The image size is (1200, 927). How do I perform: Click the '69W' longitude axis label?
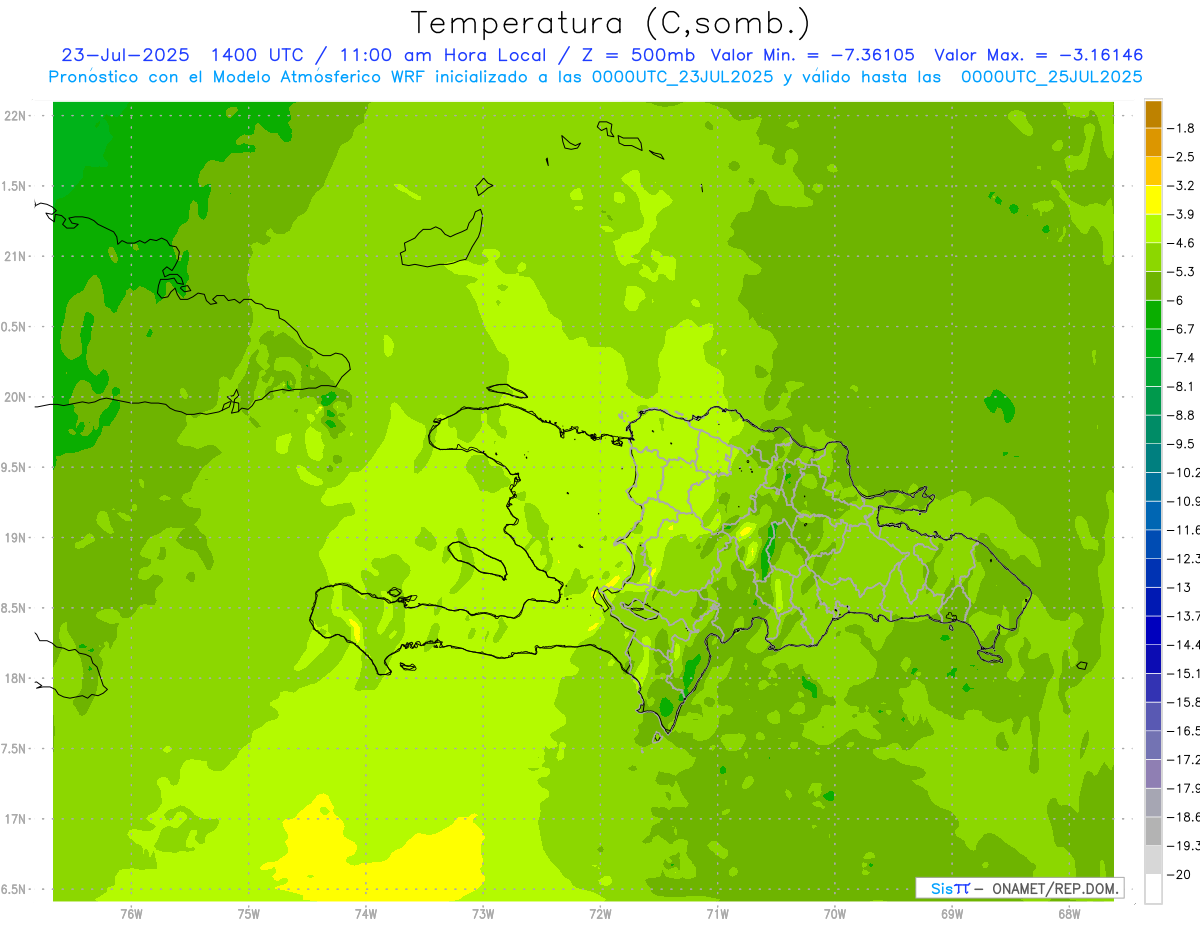coord(951,913)
